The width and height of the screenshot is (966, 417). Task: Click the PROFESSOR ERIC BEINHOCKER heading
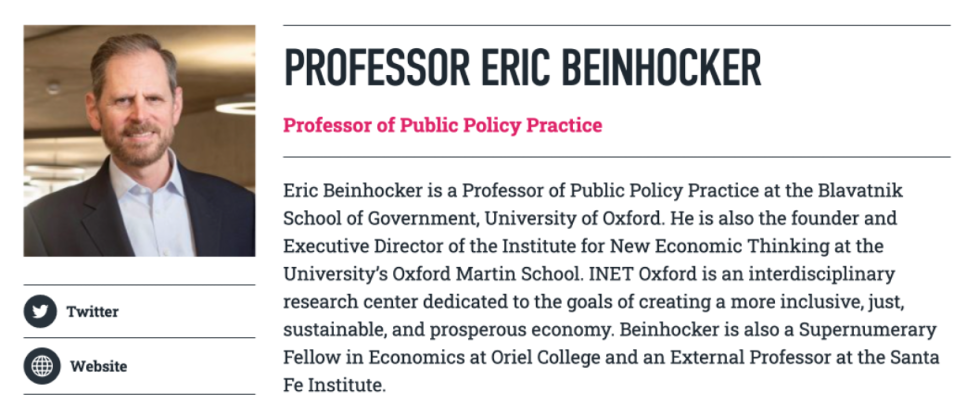coord(522,67)
